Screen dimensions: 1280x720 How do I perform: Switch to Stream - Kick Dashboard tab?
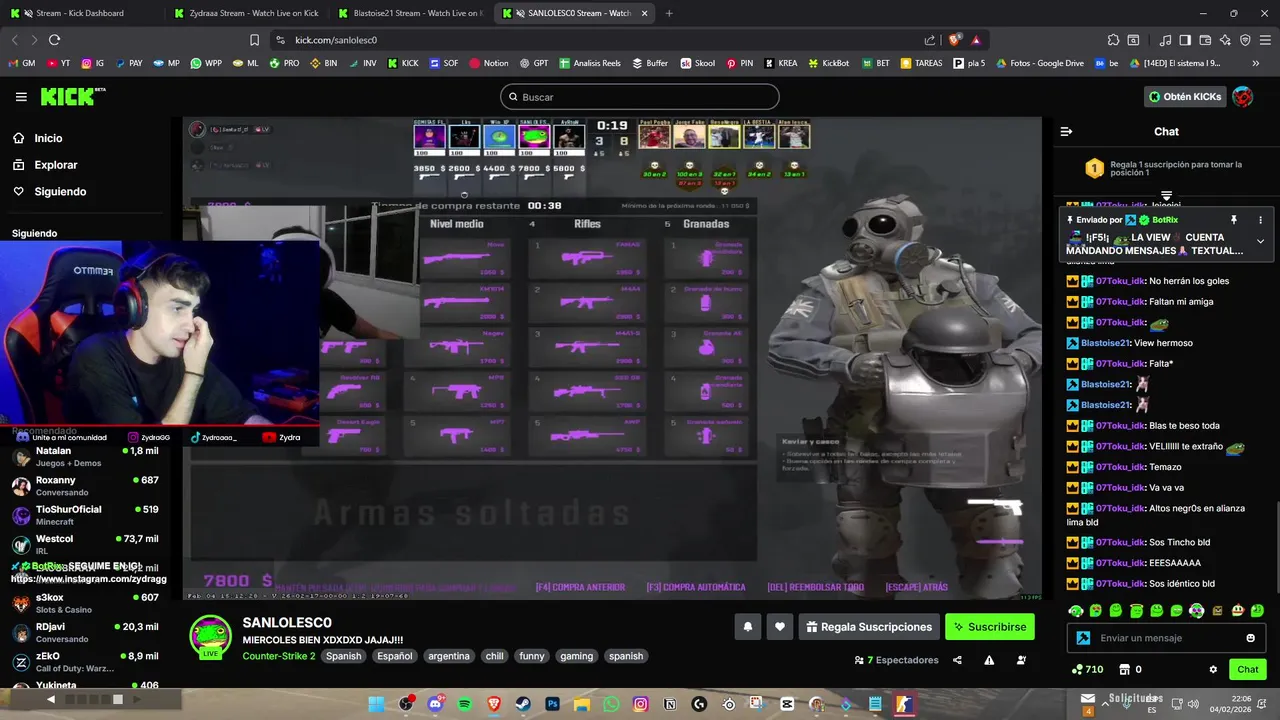tap(80, 13)
